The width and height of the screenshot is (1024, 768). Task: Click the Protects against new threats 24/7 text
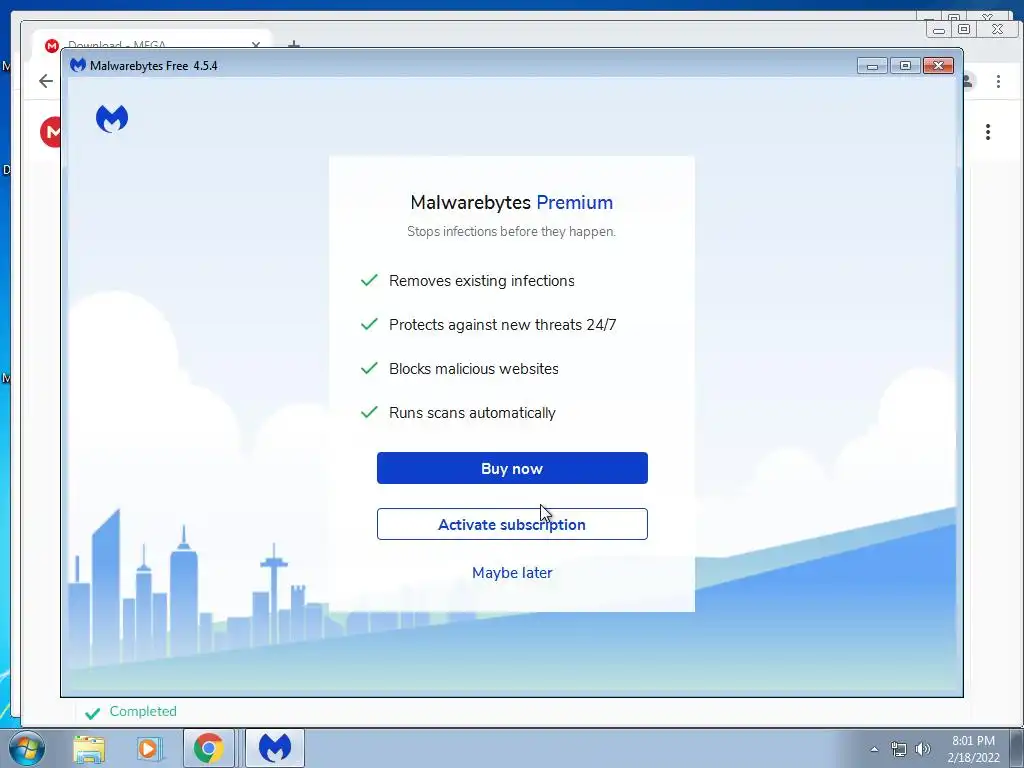pyautogui.click(x=503, y=325)
